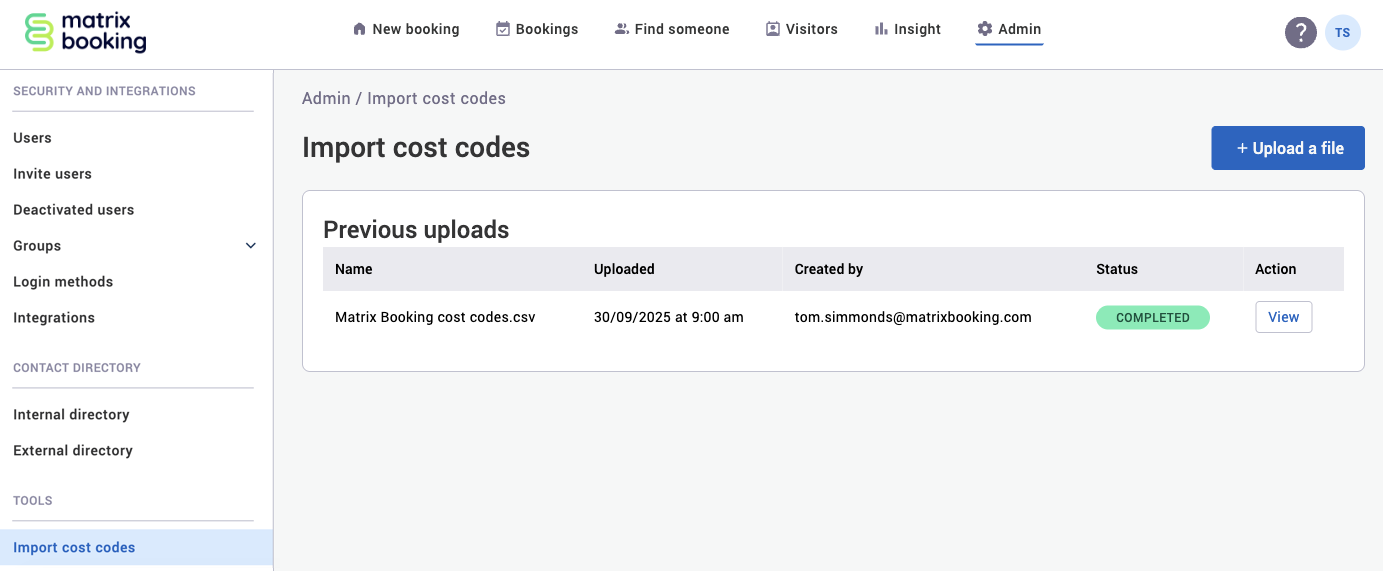Click the badge icon beside Visitors

773,29
